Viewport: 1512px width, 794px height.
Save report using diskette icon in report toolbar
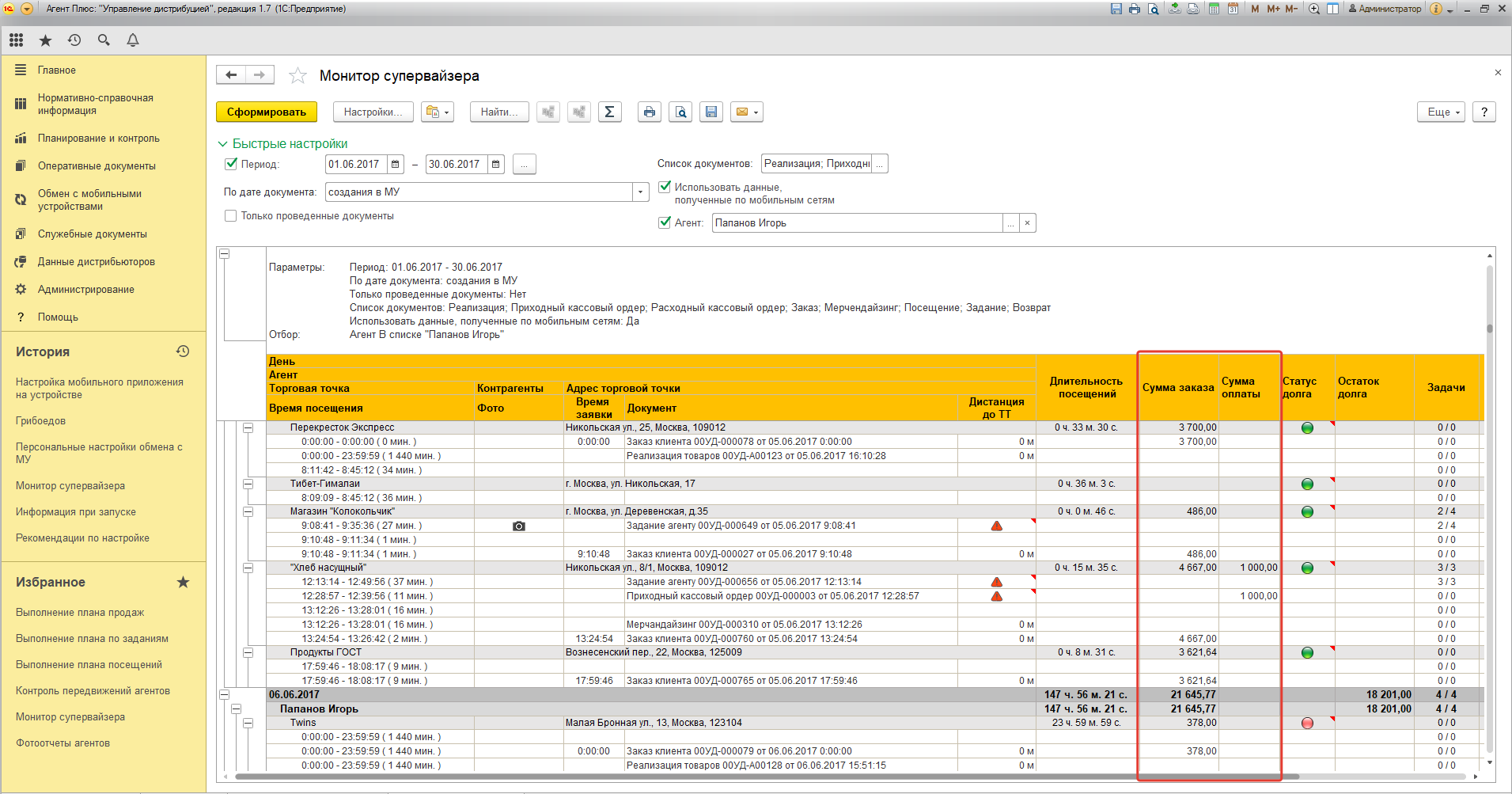(711, 112)
